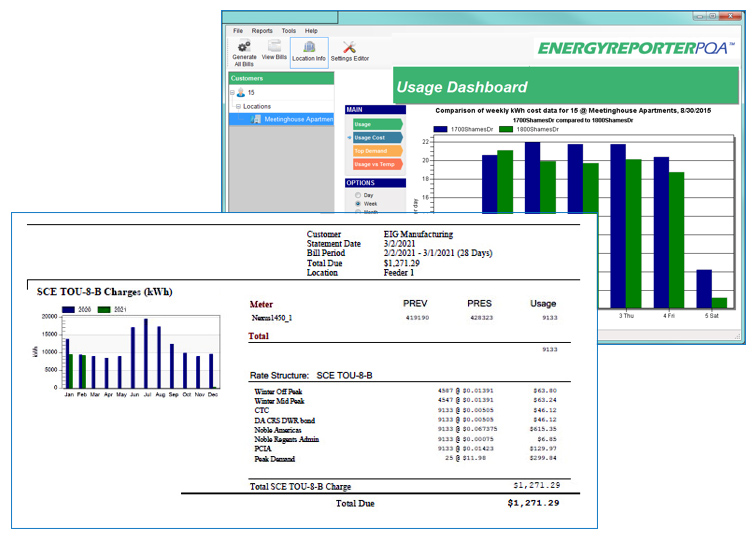Click the 1800ShamesDr green legend swatch

click(506, 129)
